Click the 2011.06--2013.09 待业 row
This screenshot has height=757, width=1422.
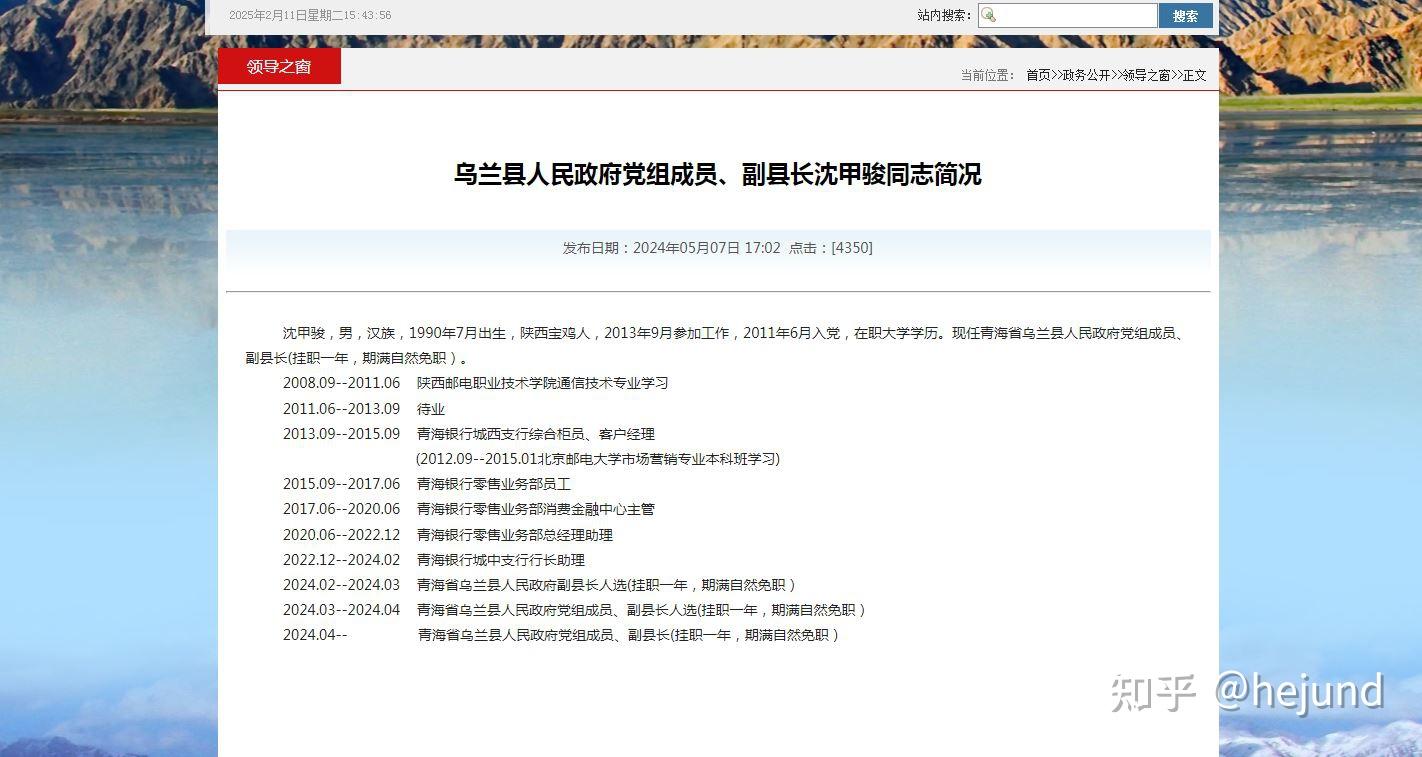pos(364,409)
